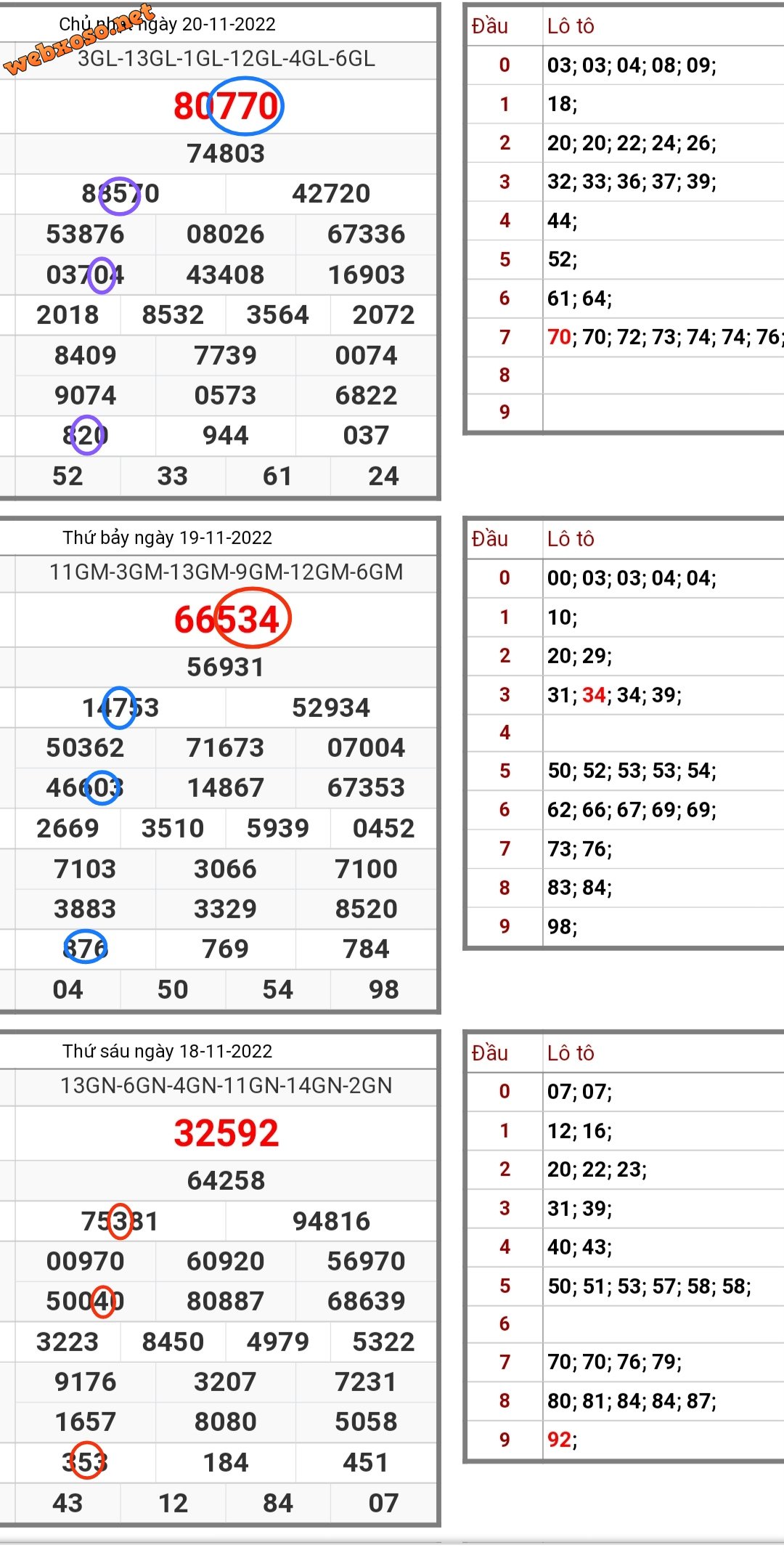This screenshot has width=784, height=1553.
Task: Select the number 46603
Action: (86, 787)
